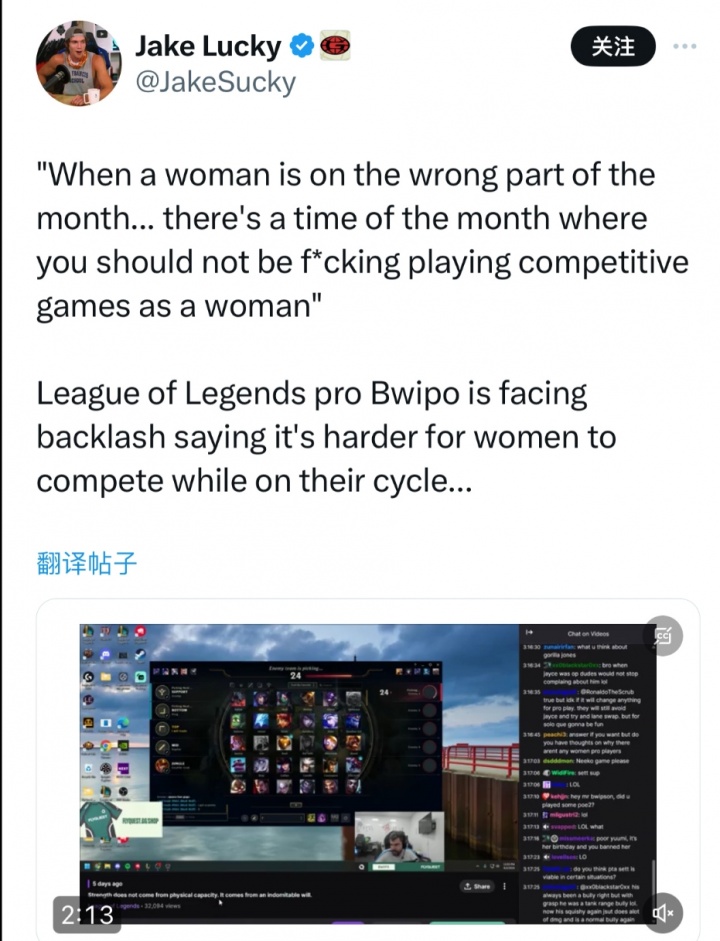720x941 pixels.
Task: Open Jake Lucky's profile avatar
Action: tap(78, 64)
